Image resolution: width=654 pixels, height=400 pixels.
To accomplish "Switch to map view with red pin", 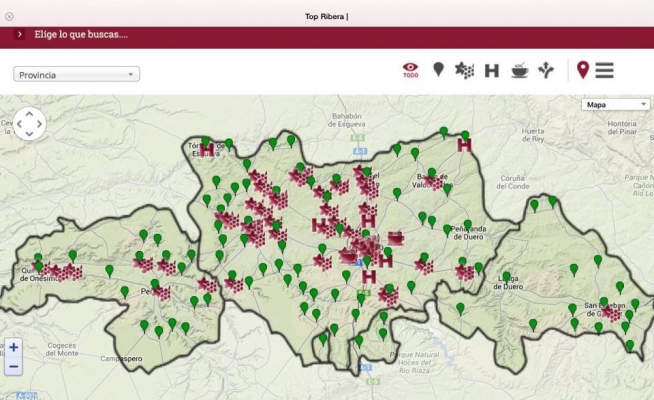I will point(583,70).
